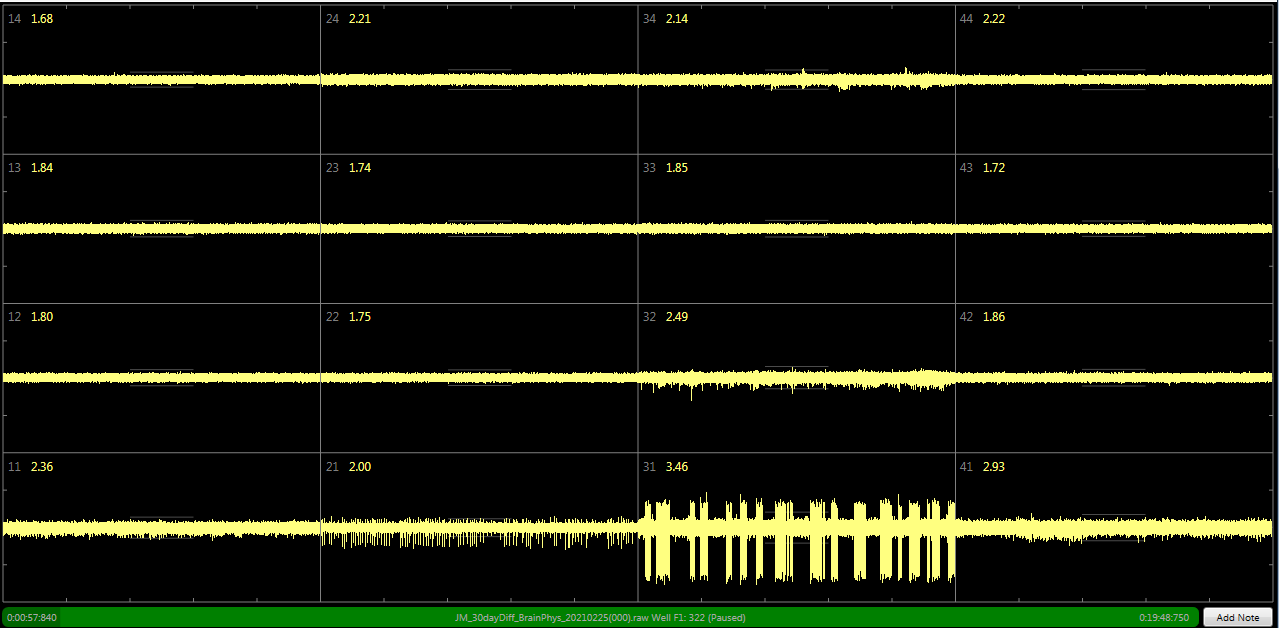Open electrode 32 waveform panel
1279x628 pixels.
(796, 377)
